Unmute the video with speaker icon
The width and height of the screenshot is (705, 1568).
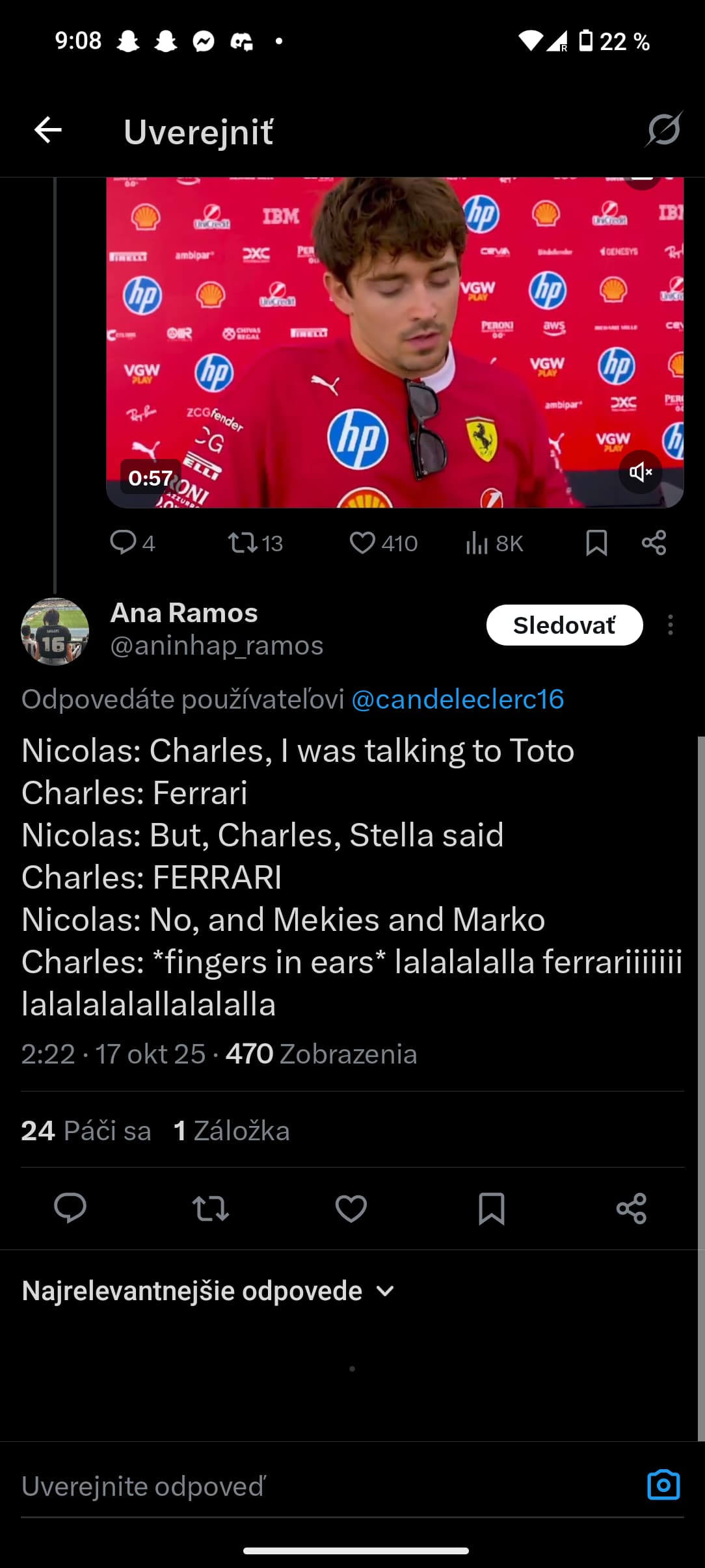point(640,472)
